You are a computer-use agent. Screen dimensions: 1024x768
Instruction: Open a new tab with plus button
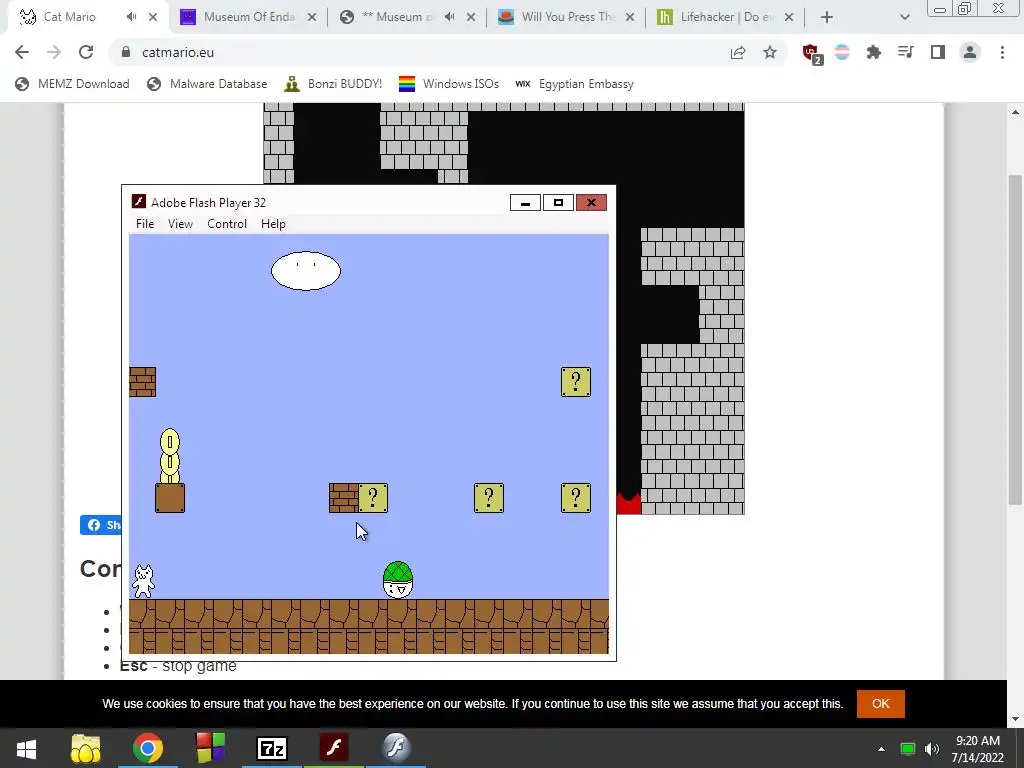coord(827,17)
